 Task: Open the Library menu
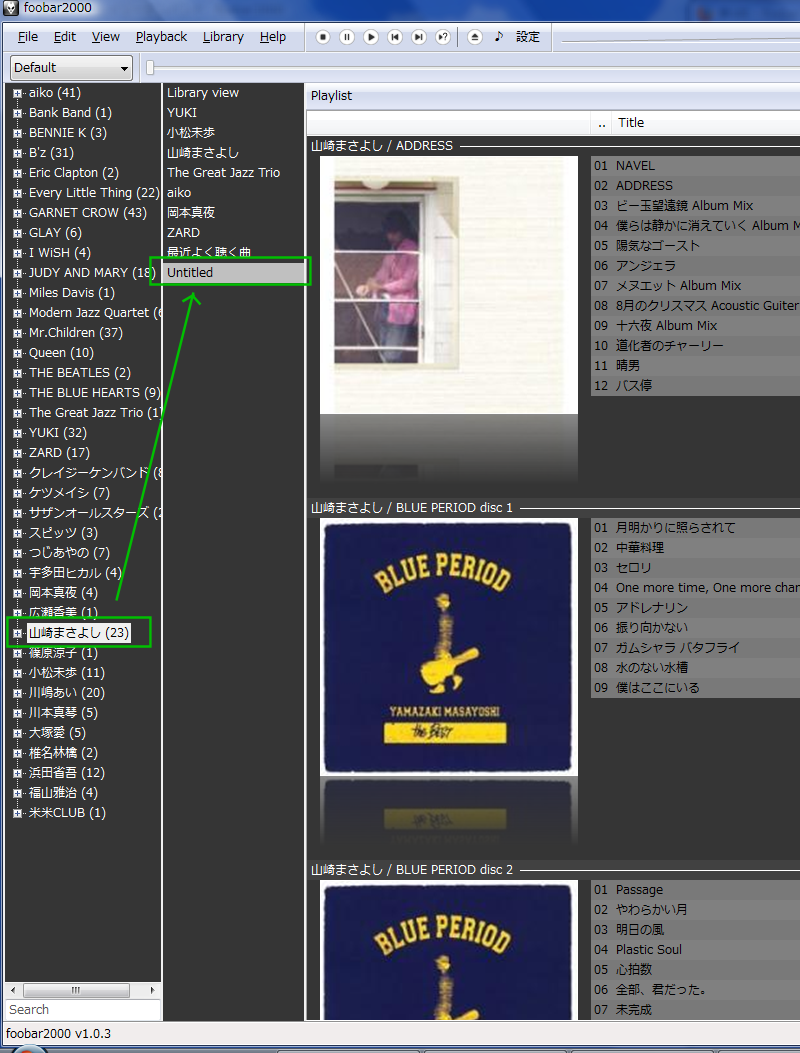(223, 37)
